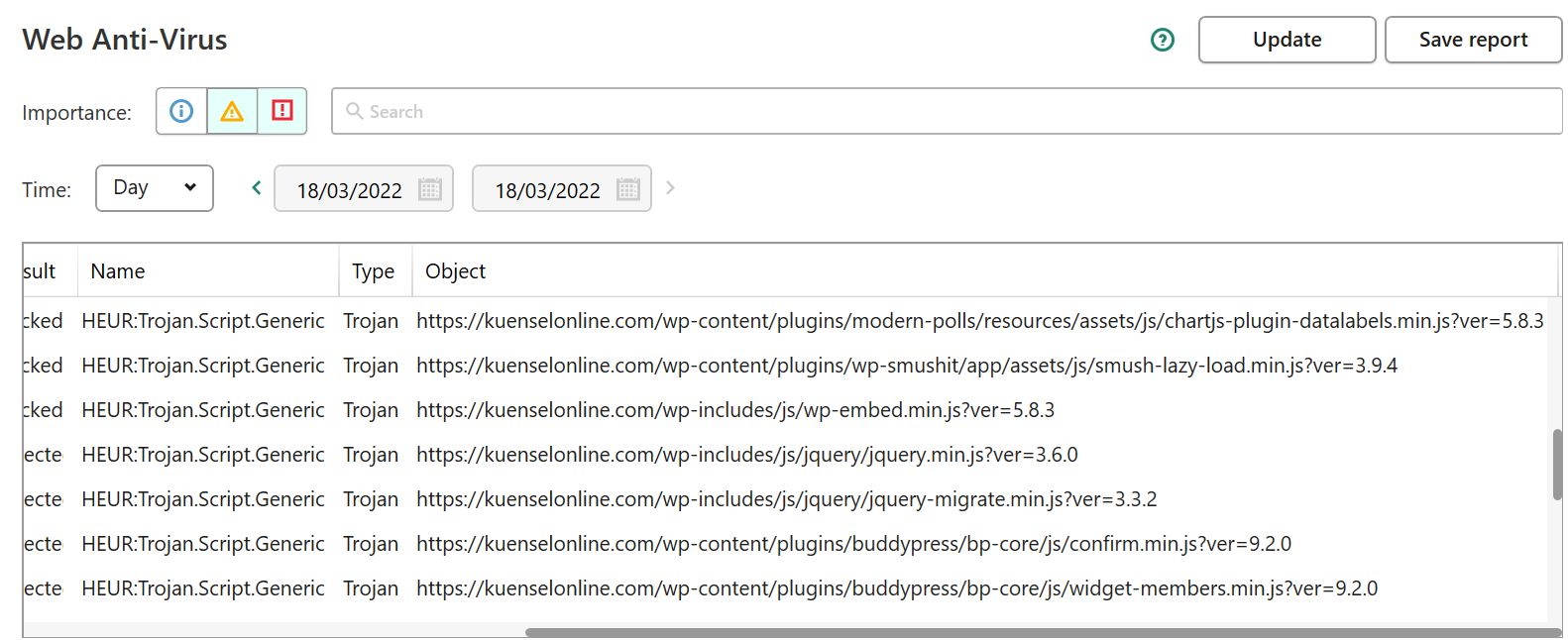Click the horizontal scrollbar thumb
Viewport: 1568px width, 640px height.
1044,632
